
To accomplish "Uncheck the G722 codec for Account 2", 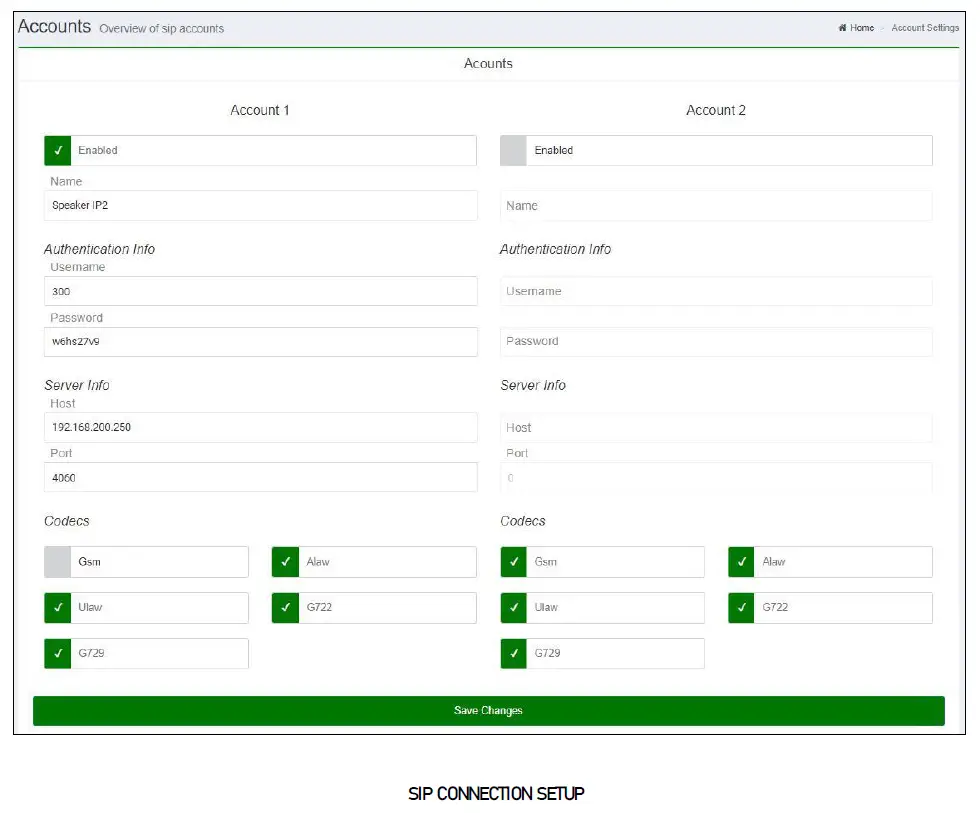I will point(741,607).
